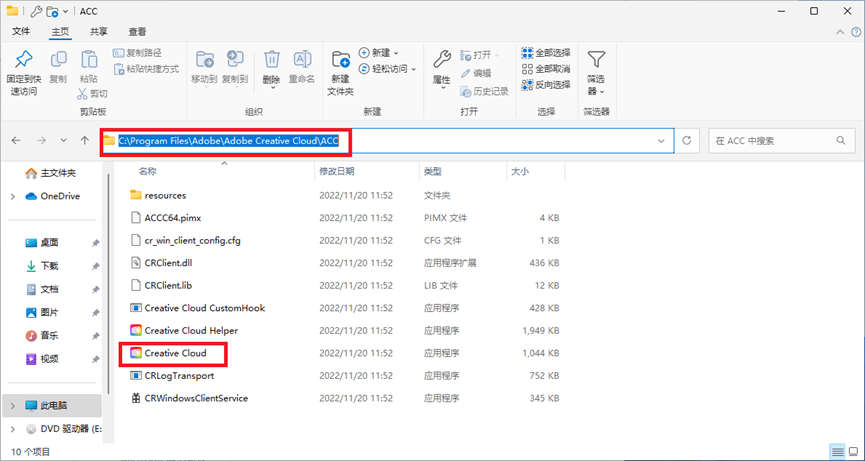Open the Easy access dropdown
865x461 pixels.
click(x=387, y=69)
